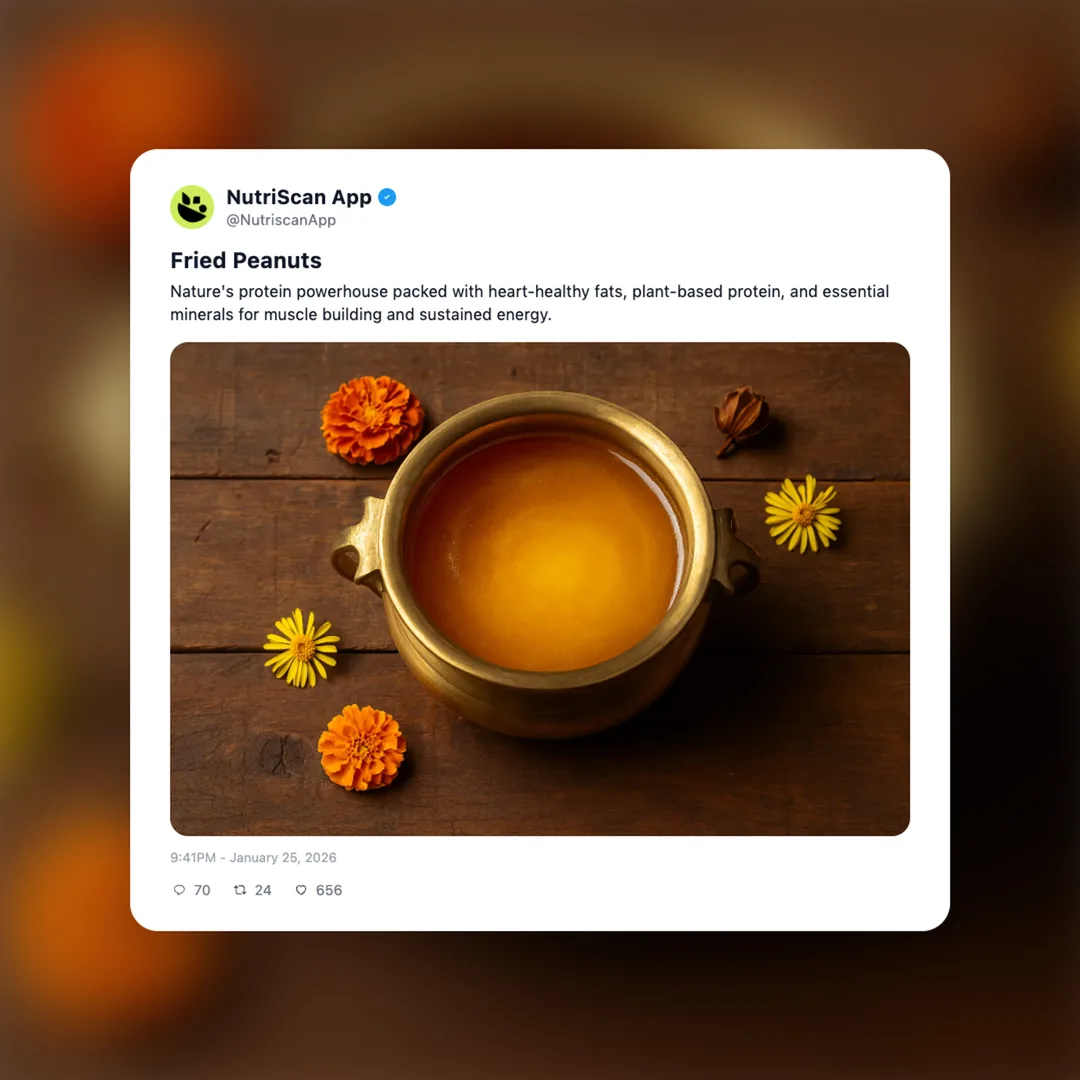Open the brass pot photo attachment
This screenshot has width=1080, height=1080.
[x=540, y=589]
